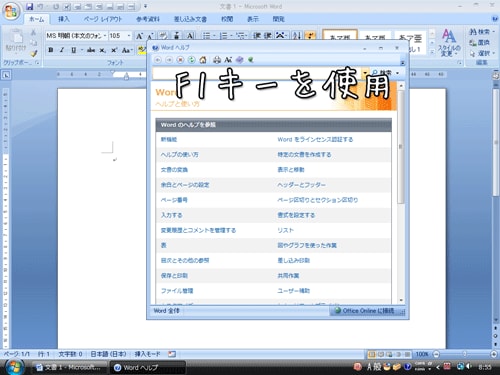
Task: Click Home icon in Word Help toolbar
Action: click(x=203, y=60)
